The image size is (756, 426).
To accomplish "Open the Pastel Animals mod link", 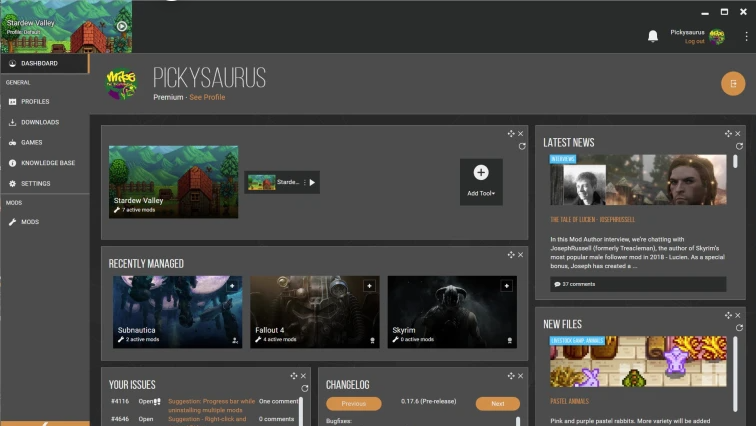I will click(x=569, y=401).
